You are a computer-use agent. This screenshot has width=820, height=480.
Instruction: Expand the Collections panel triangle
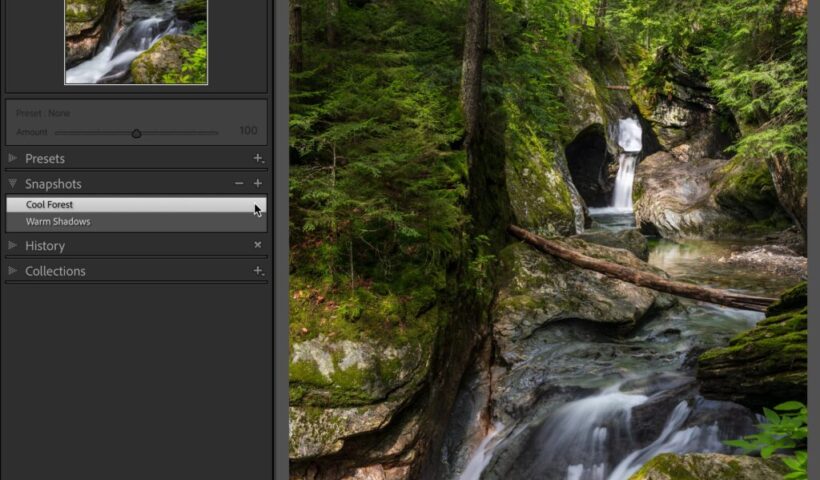(x=13, y=271)
